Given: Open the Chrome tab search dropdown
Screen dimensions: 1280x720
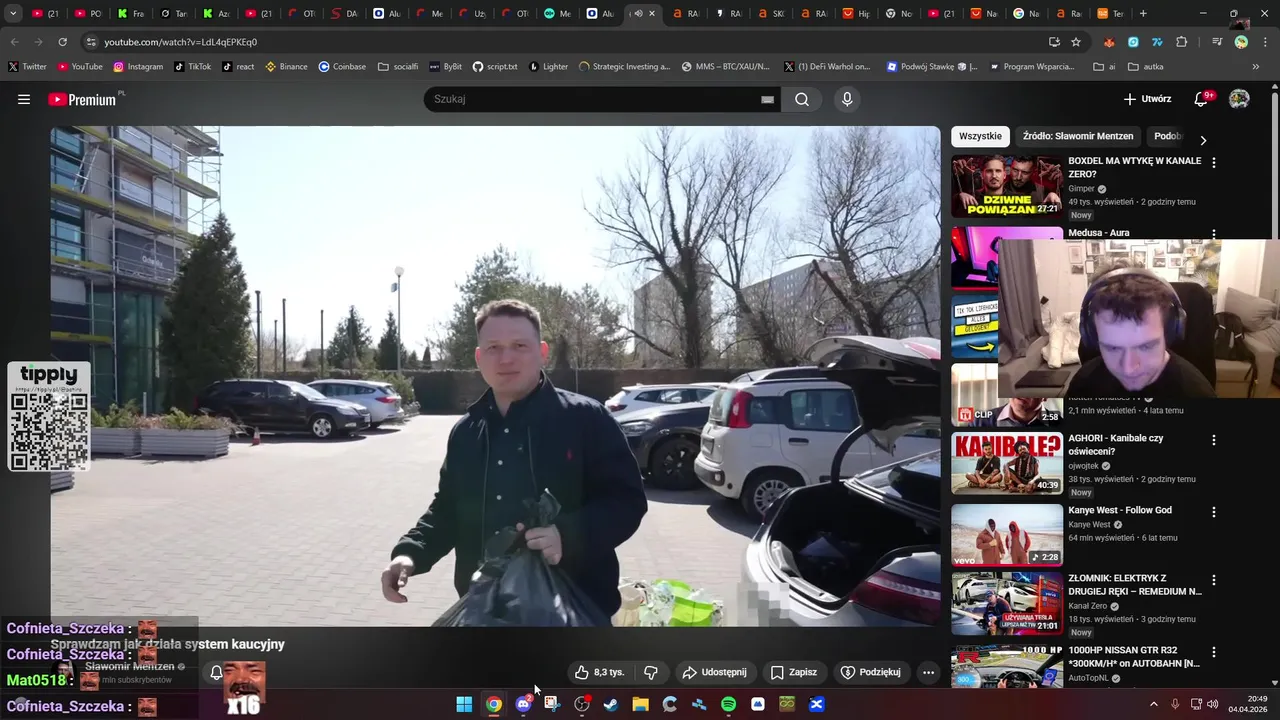Looking at the screenshot, I should [x=13, y=14].
